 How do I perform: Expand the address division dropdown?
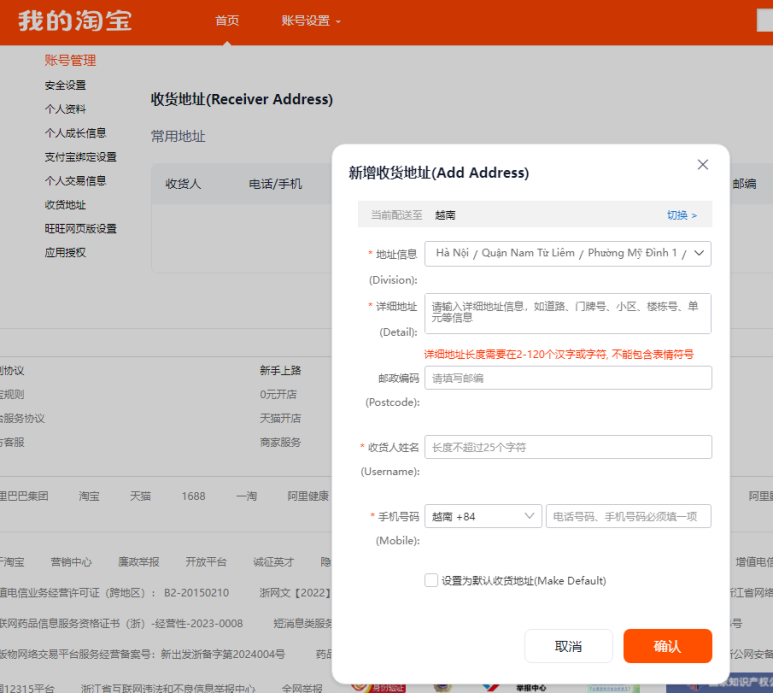567,254
